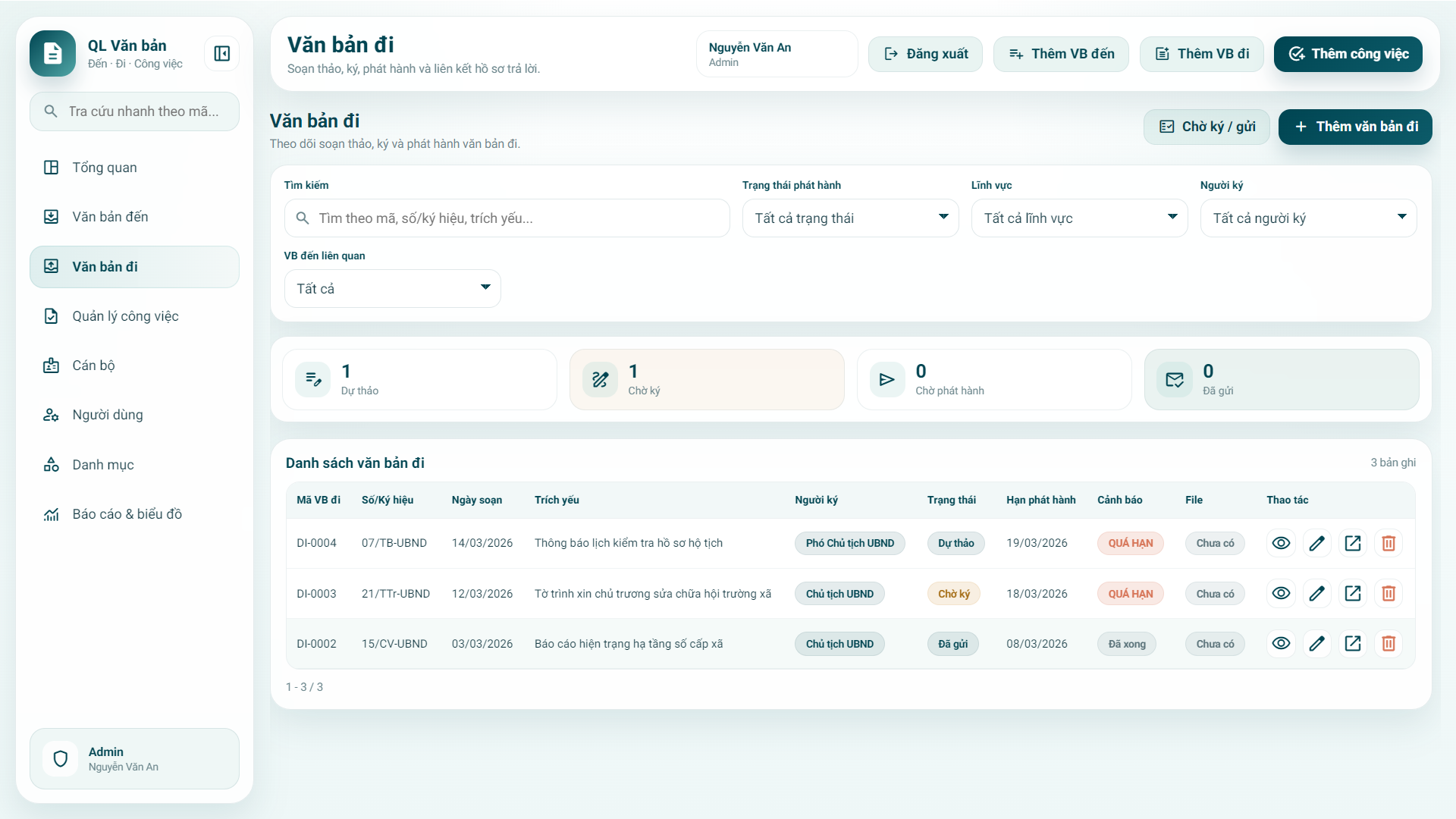The height and width of the screenshot is (819, 1456).
Task: Expand the Tất cả người ký dropdown
Action: (x=1308, y=218)
